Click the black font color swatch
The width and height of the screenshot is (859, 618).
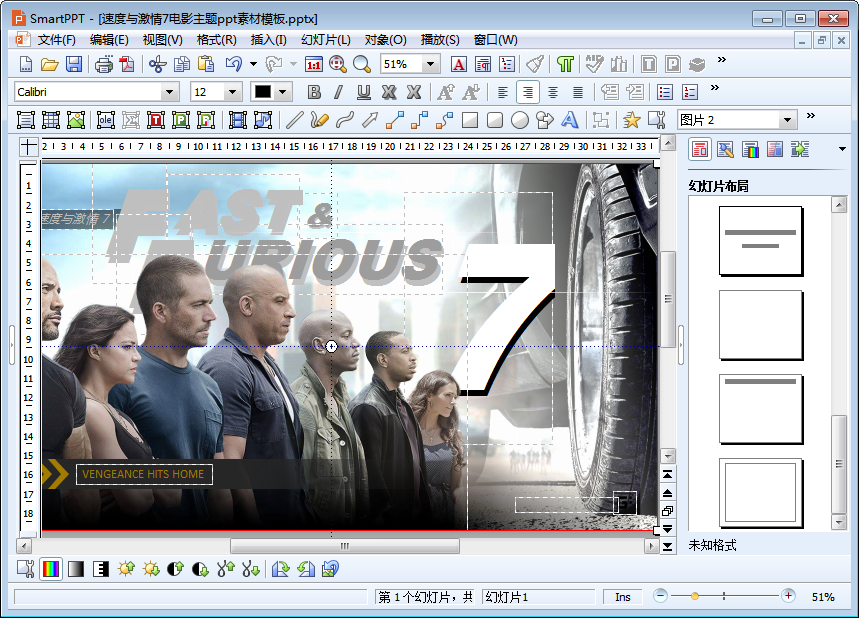point(263,92)
